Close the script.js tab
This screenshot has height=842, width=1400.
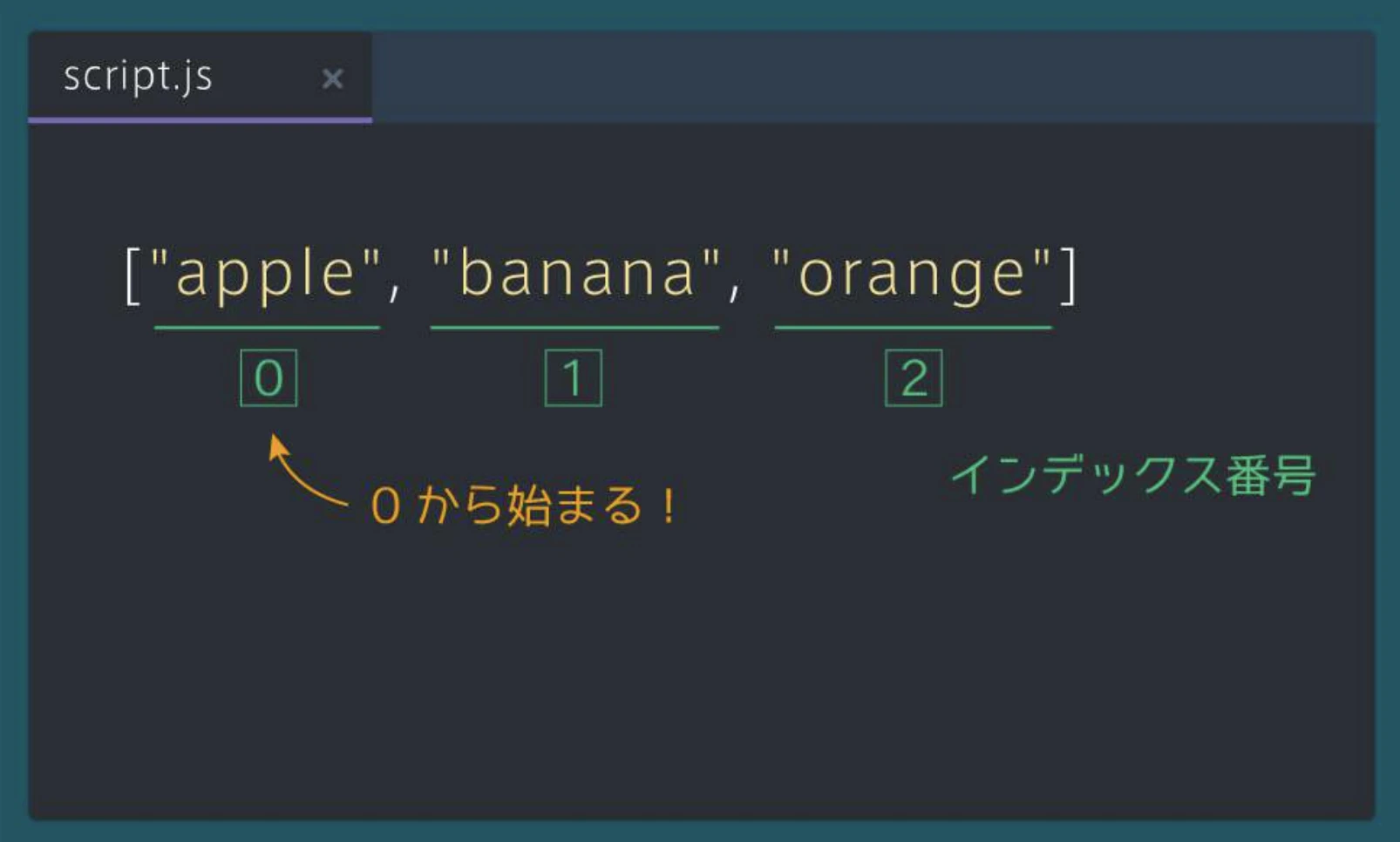tap(332, 79)
